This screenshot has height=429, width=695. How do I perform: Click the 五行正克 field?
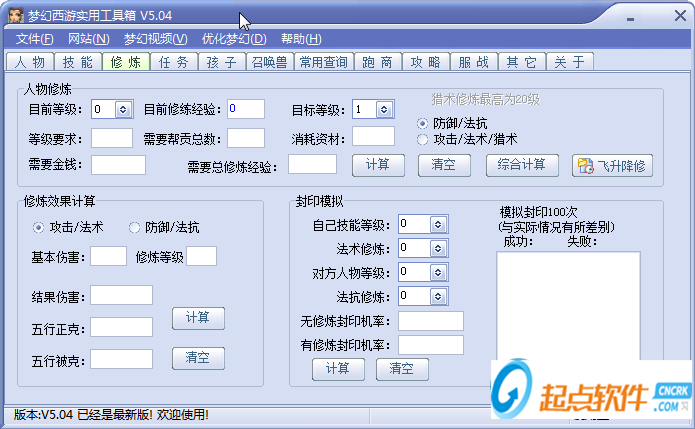tap(121, 327)
